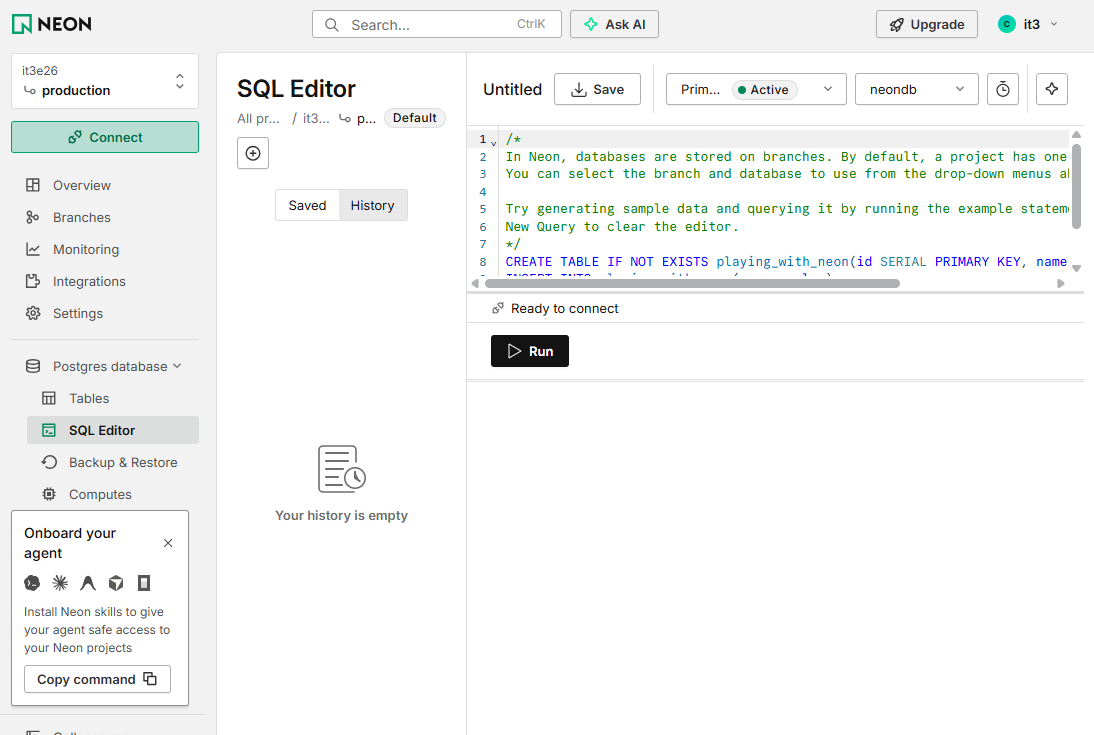This screenshot has height=735, width=1094.
Task: Click the Overview icon in sidebar
Action: coord(33,185)
